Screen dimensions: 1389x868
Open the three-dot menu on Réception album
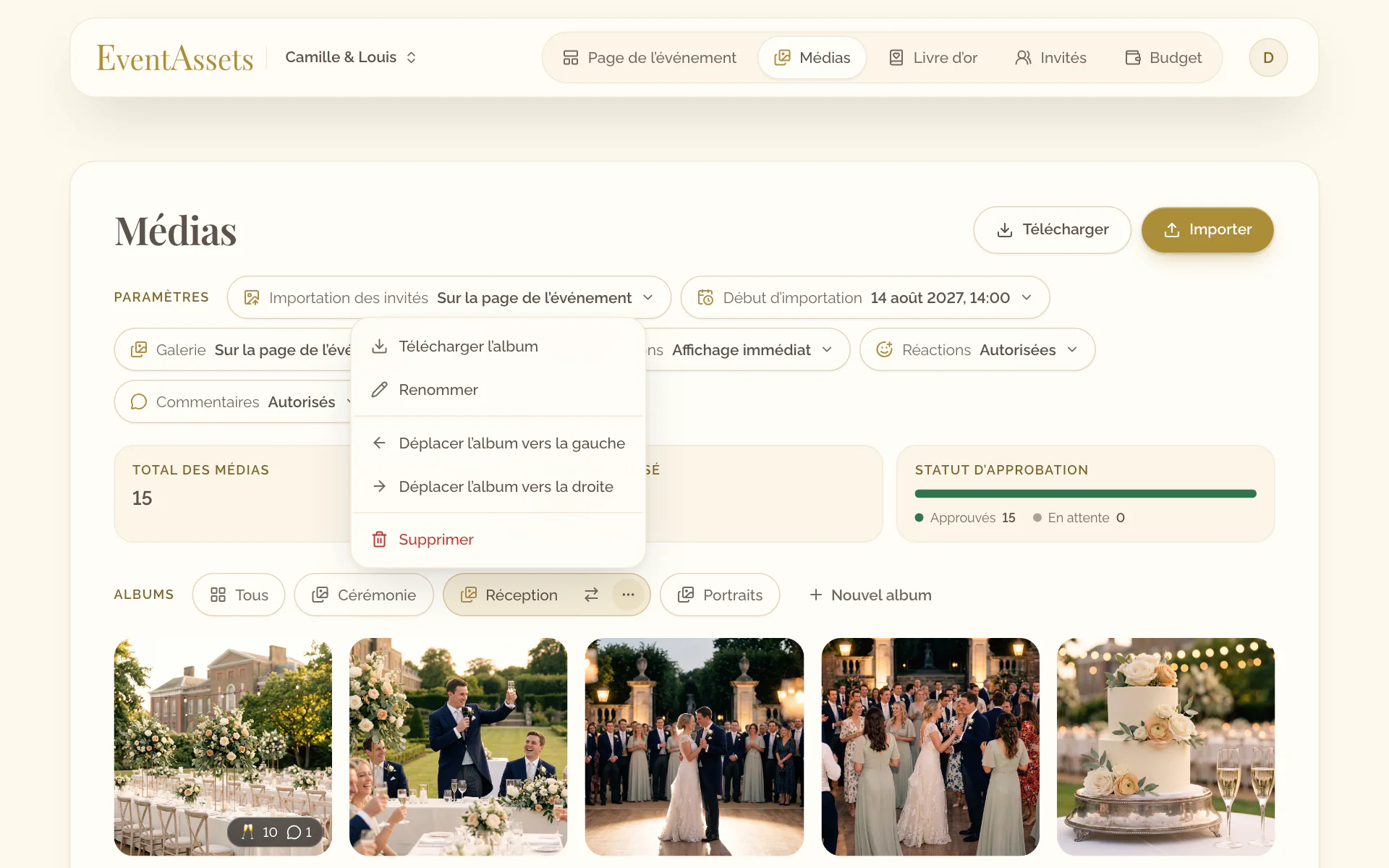coord(628,595)
